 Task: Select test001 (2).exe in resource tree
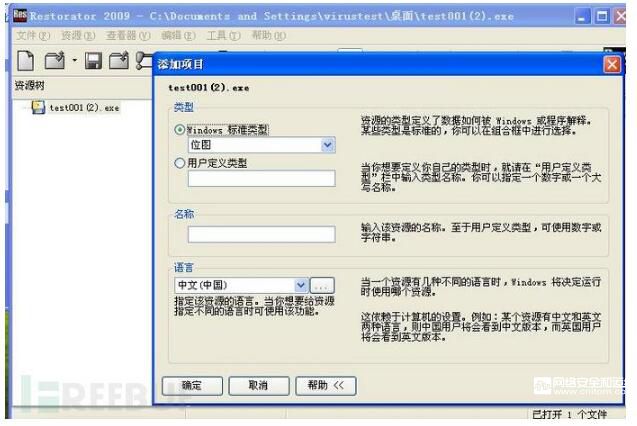[84, 108]
